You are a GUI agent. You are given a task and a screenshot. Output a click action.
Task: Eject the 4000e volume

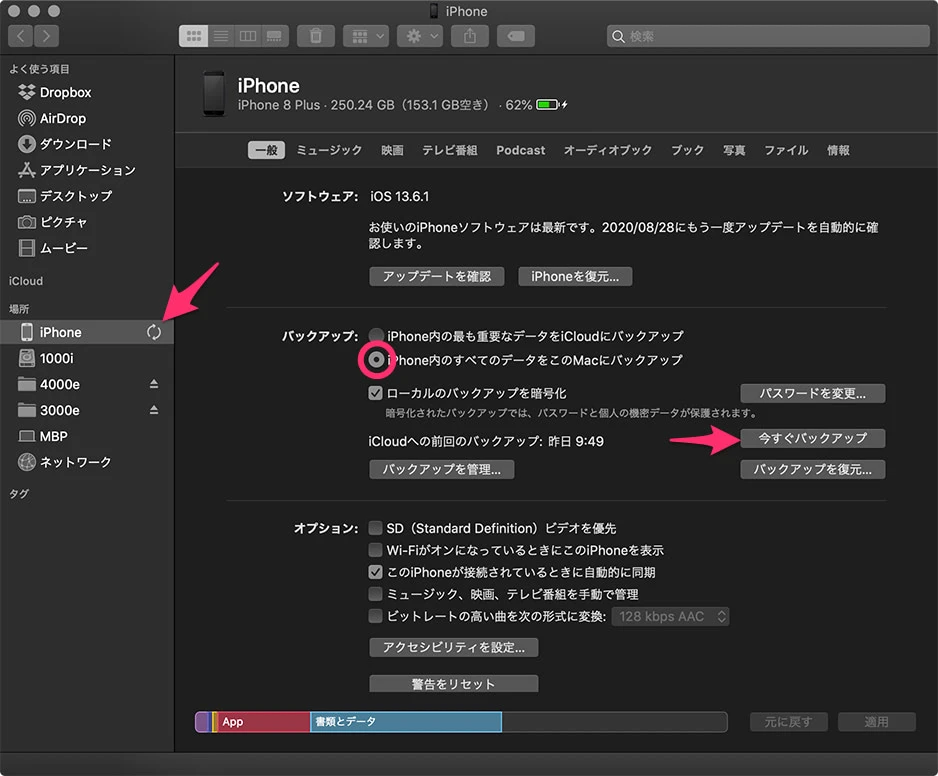click(154, 384)
